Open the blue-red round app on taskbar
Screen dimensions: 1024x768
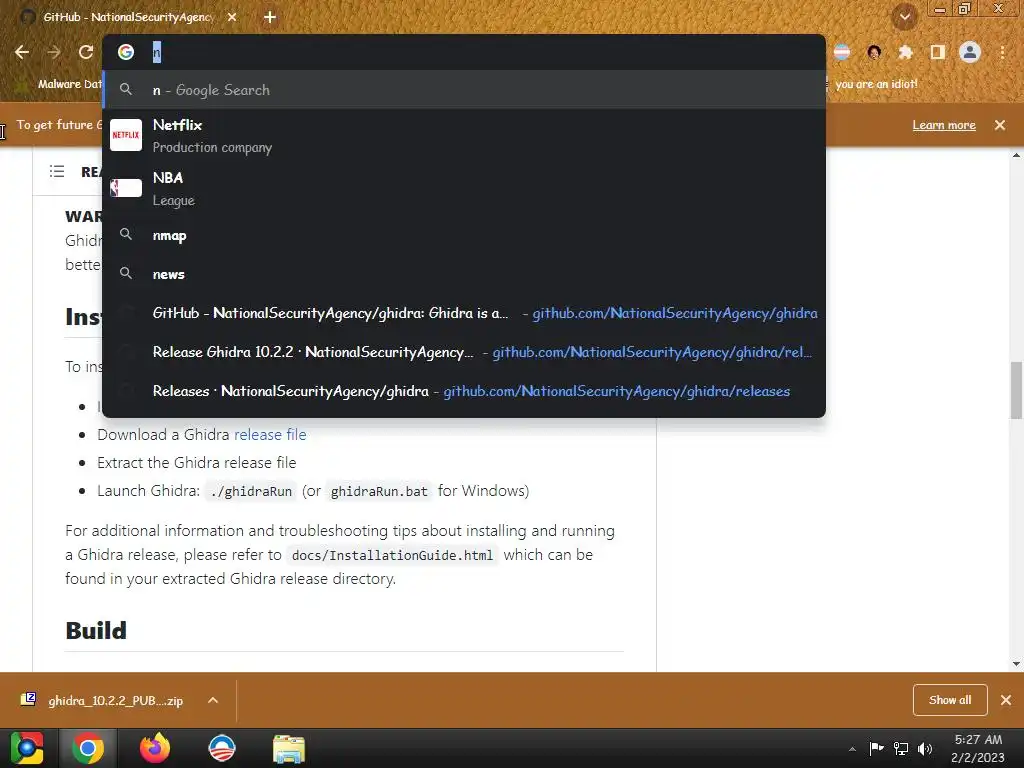point(222,748)
